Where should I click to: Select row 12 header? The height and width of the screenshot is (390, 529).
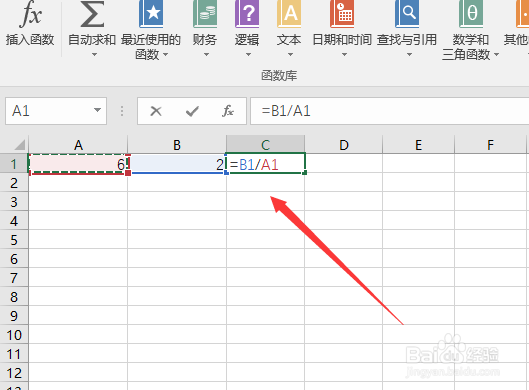point(14,373)
